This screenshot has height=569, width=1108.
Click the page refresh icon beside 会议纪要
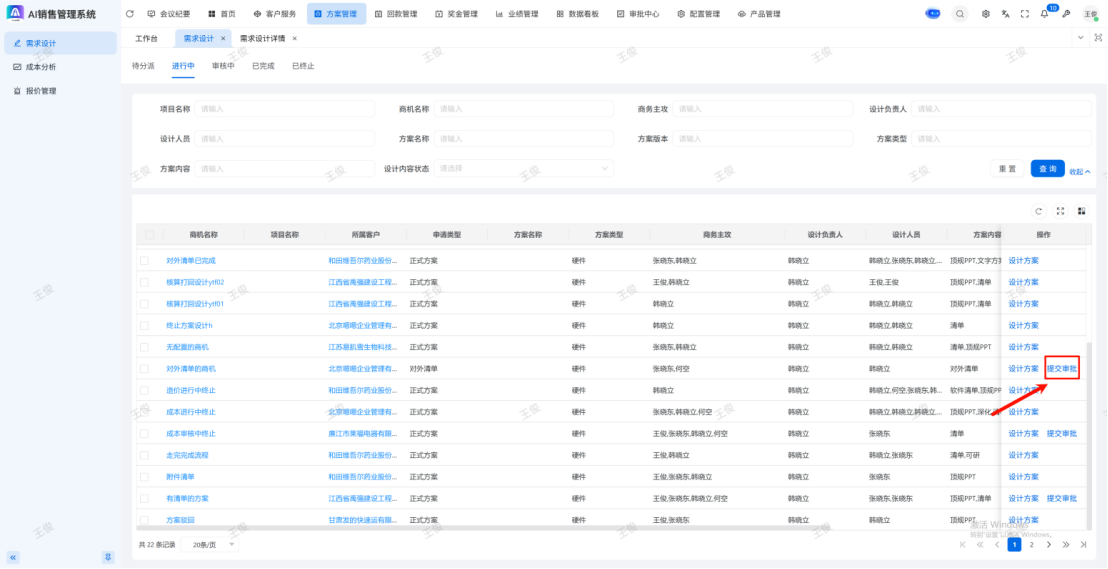pyautogui.click(x=130, y=14)
